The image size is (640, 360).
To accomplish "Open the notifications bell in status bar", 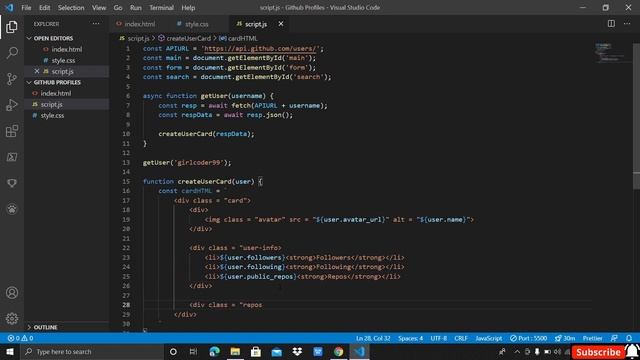I will [x=629, y=338].
